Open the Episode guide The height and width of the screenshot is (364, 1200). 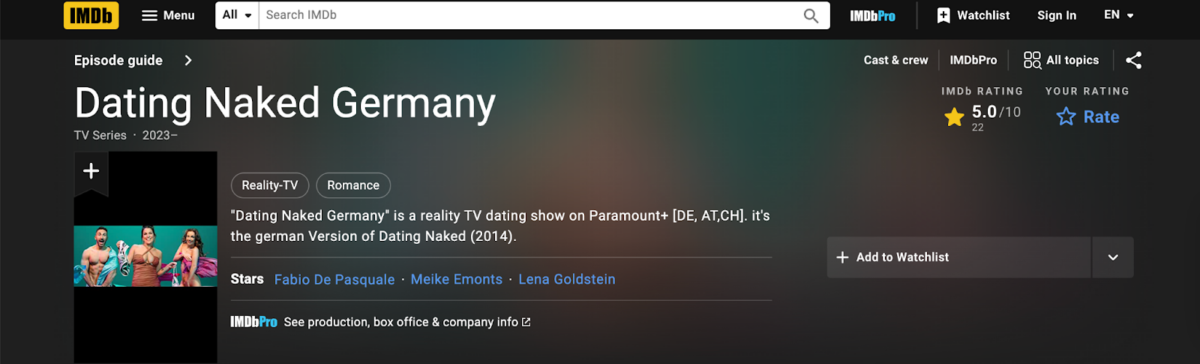(x=133, y=60)
